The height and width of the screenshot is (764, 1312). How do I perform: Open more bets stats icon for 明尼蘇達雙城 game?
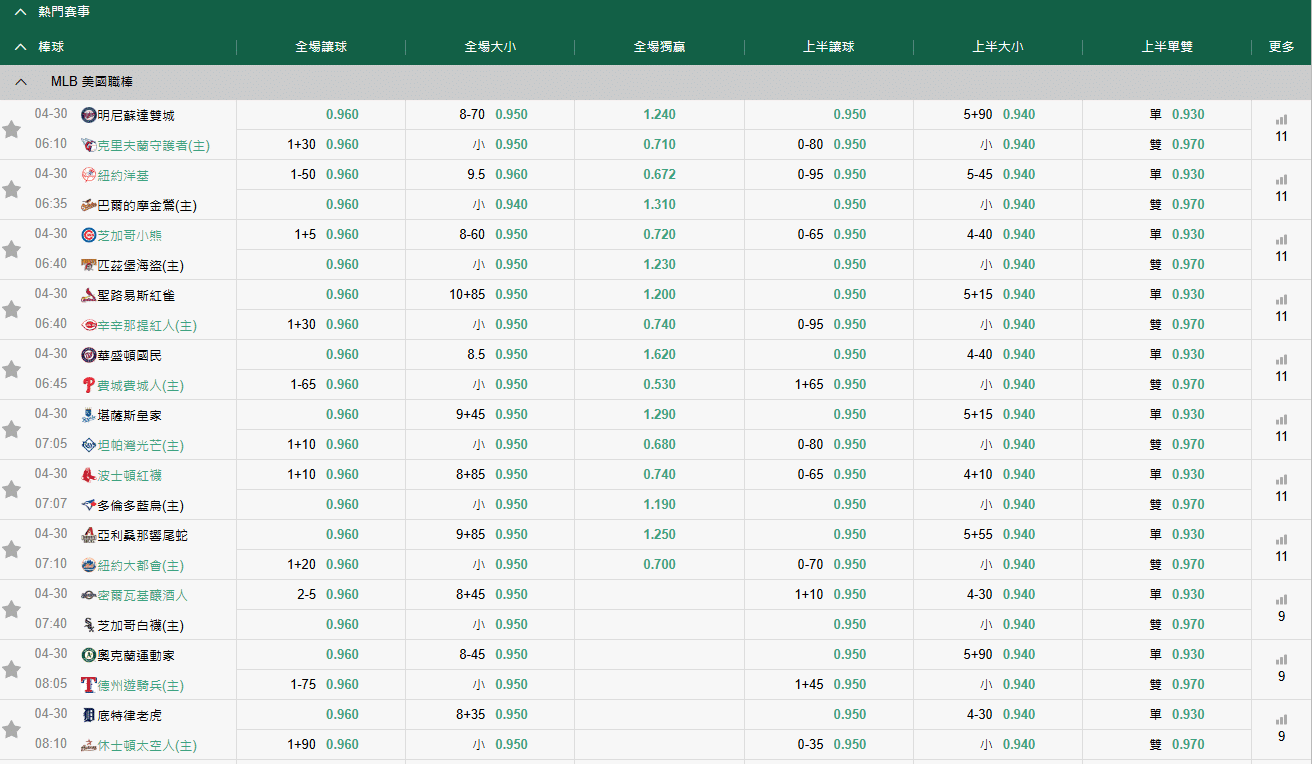[x=1281, y=120]
